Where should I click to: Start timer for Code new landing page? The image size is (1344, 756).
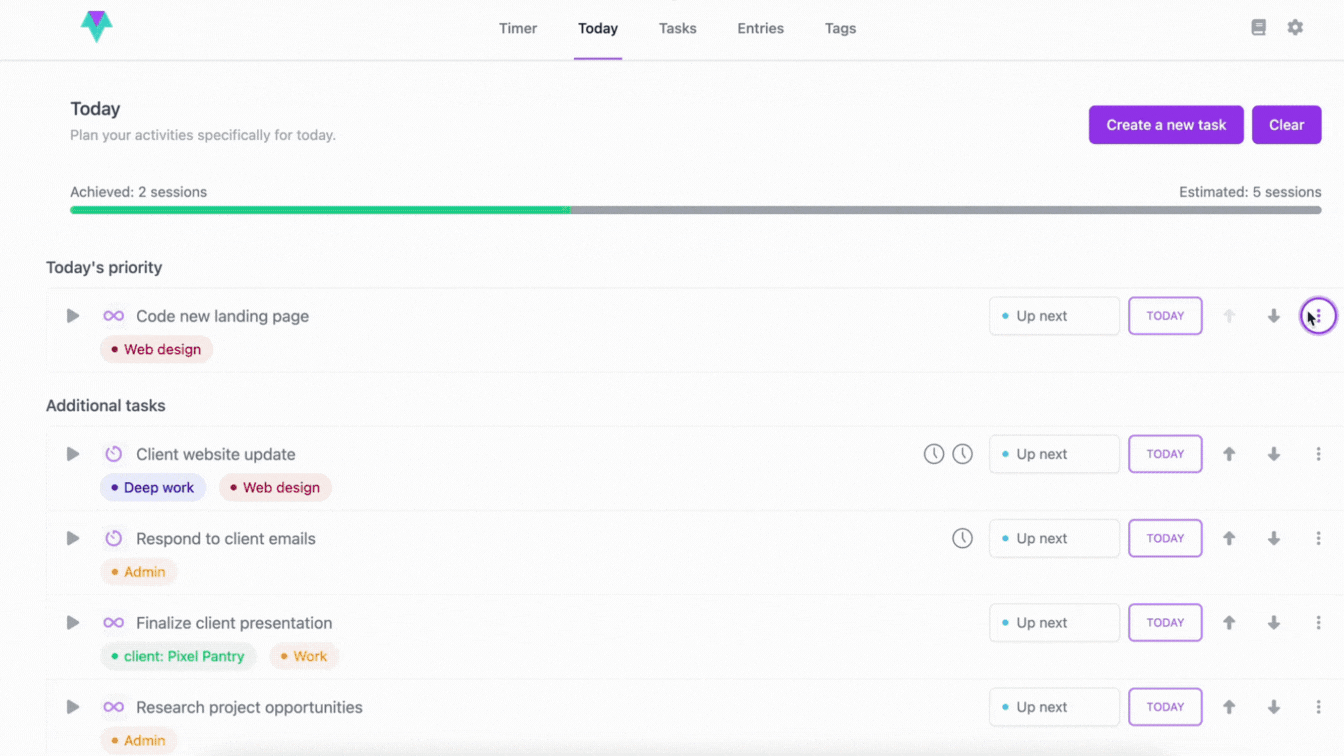click(x=73, y=316)
